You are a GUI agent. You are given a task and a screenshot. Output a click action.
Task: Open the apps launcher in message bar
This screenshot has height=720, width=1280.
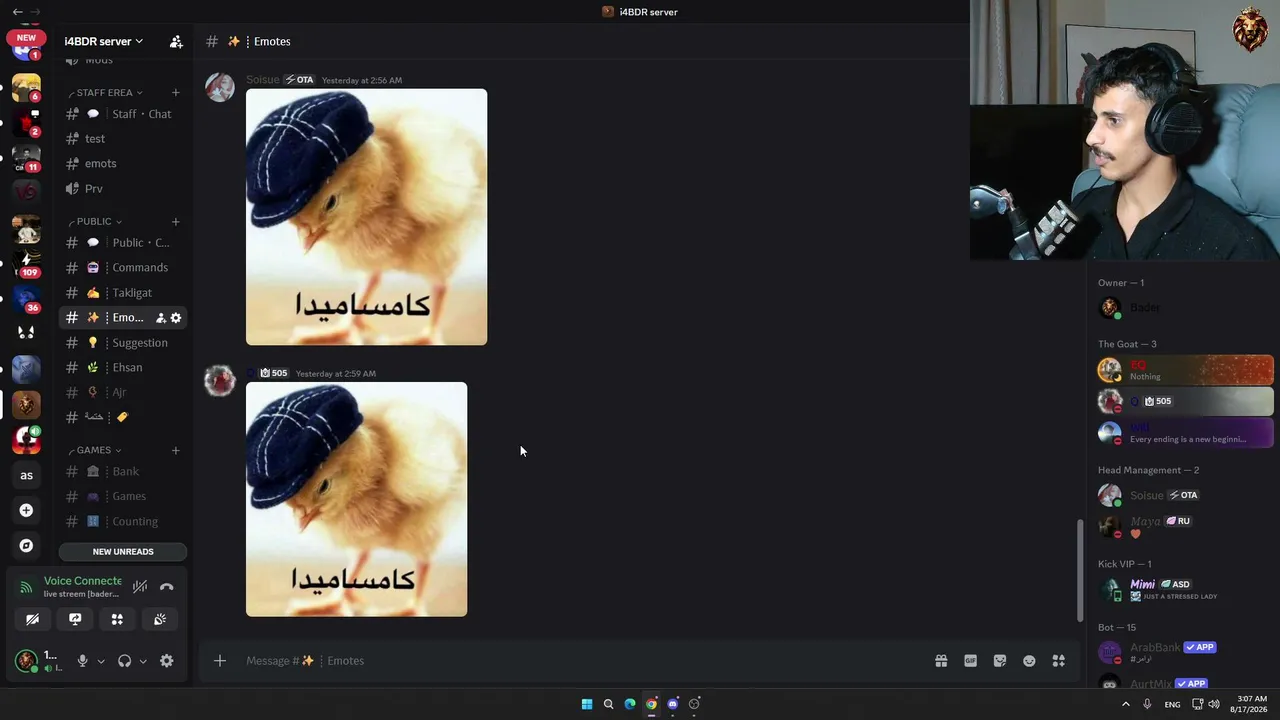1059,661
